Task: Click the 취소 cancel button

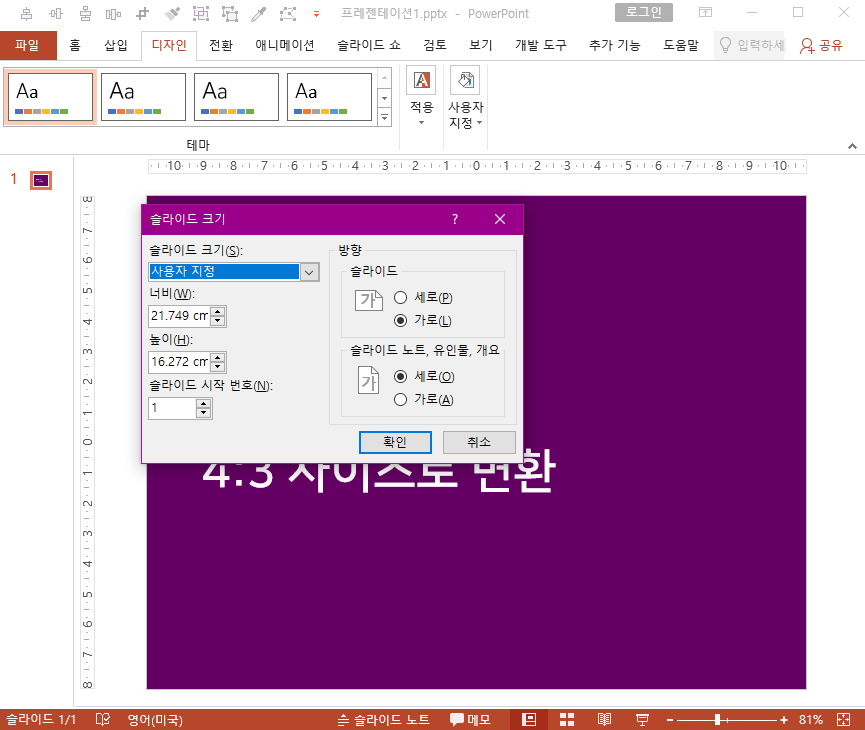Action: coord(479,442)
